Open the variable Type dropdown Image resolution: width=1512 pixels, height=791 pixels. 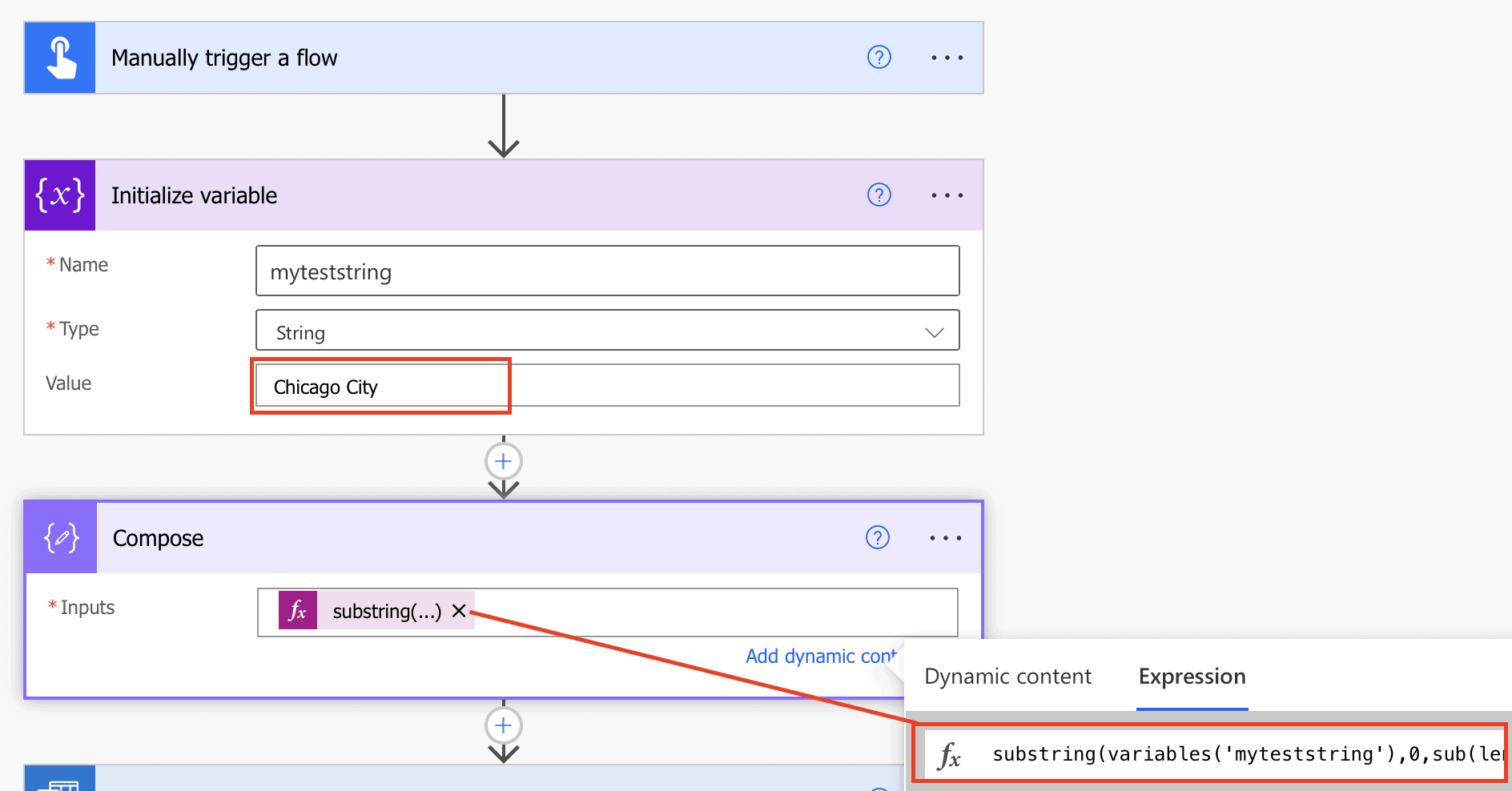pos(934,330)
